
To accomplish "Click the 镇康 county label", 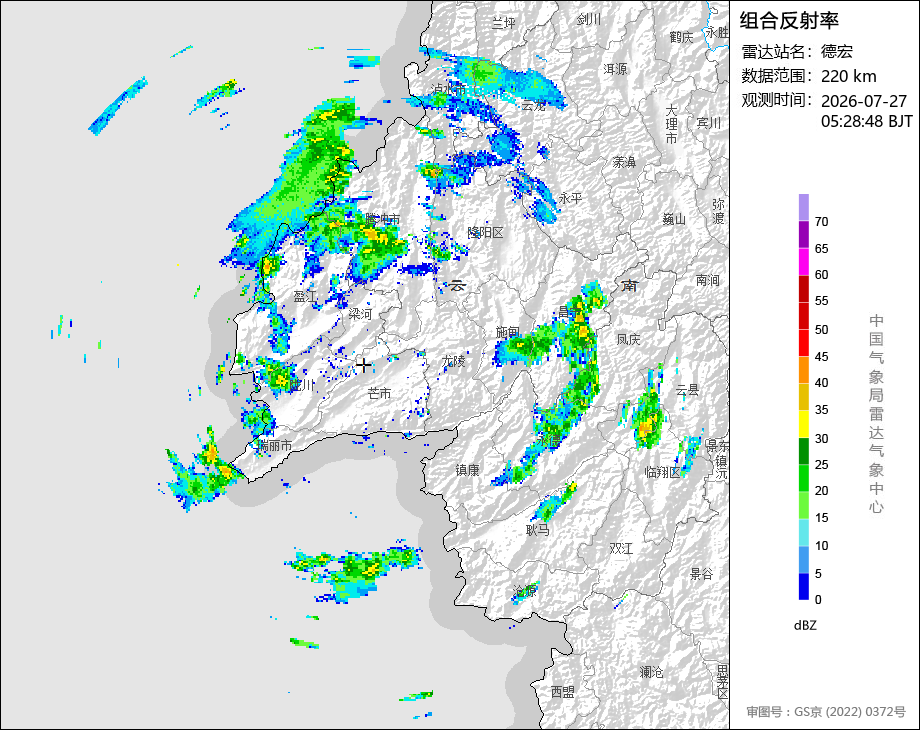I will point(468,470).
